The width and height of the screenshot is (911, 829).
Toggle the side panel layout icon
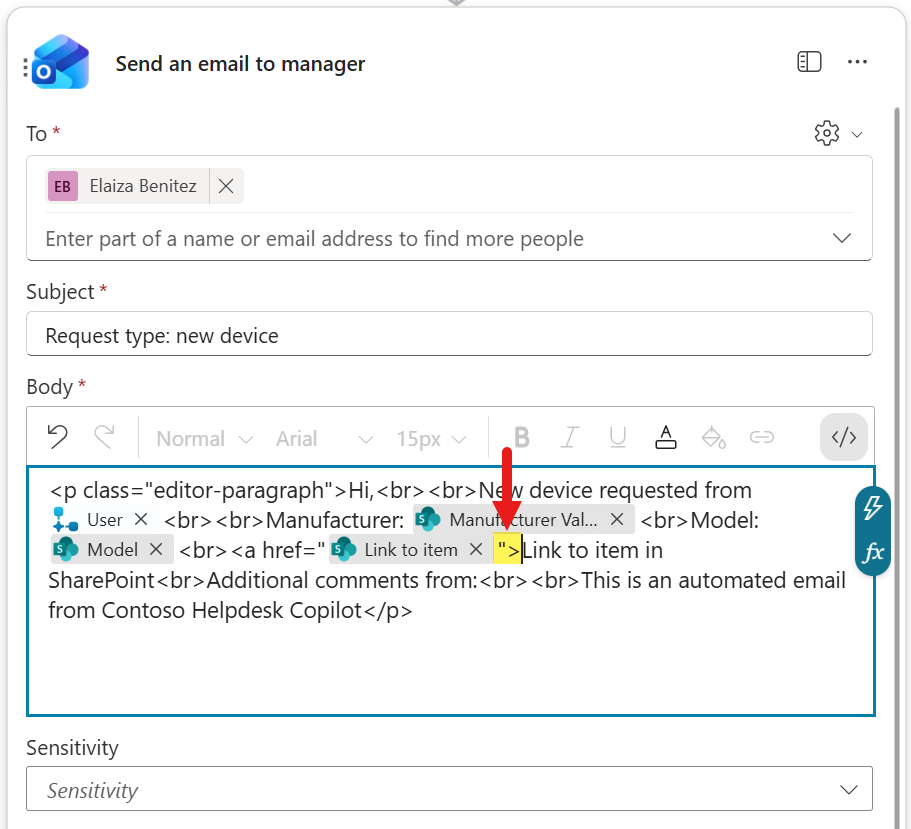(x=809, y=63)
